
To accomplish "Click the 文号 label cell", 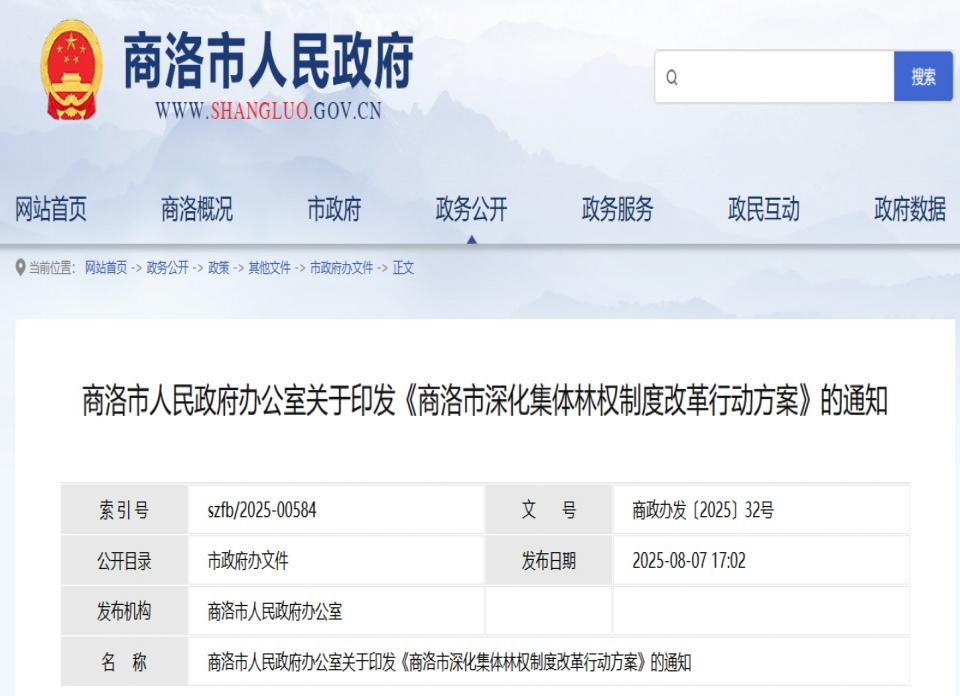I will pos(549,509).
